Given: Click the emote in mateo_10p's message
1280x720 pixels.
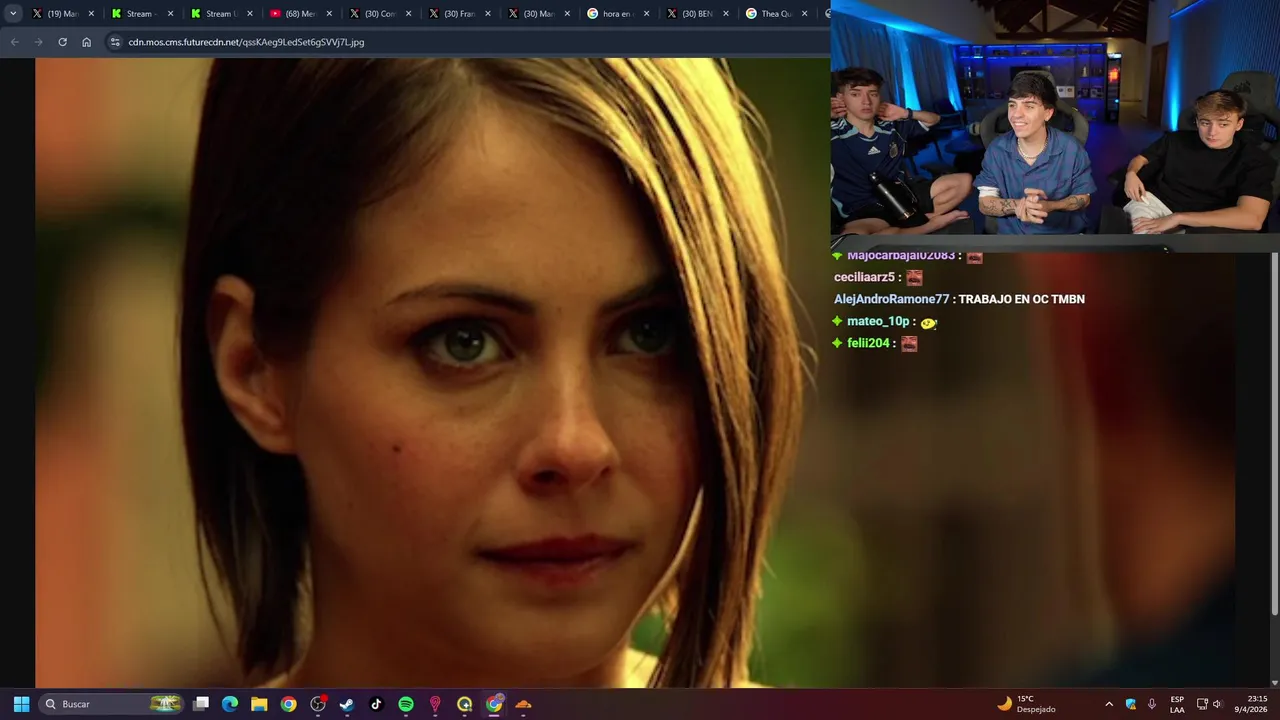Looking at the screenshot, I should click(x=928, y=322).
